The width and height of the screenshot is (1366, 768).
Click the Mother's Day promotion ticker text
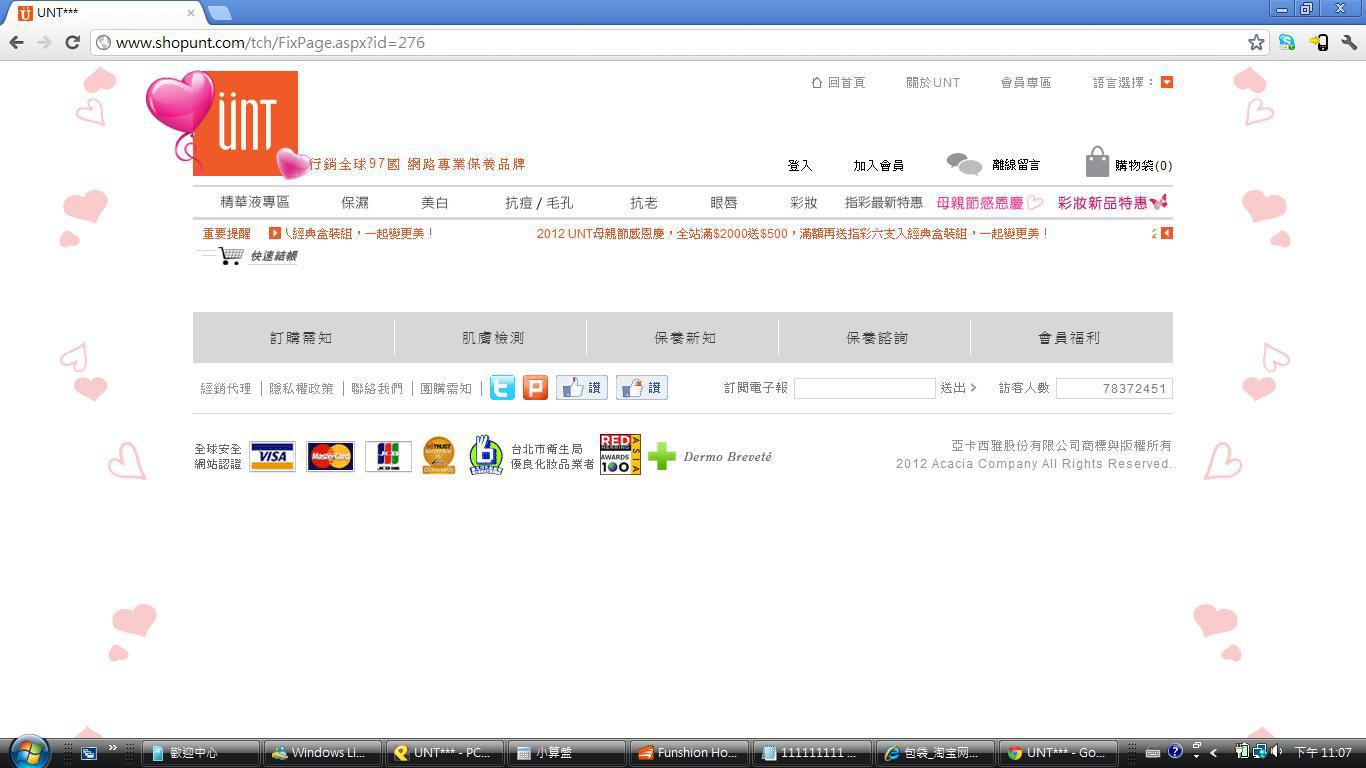(792, 233)
